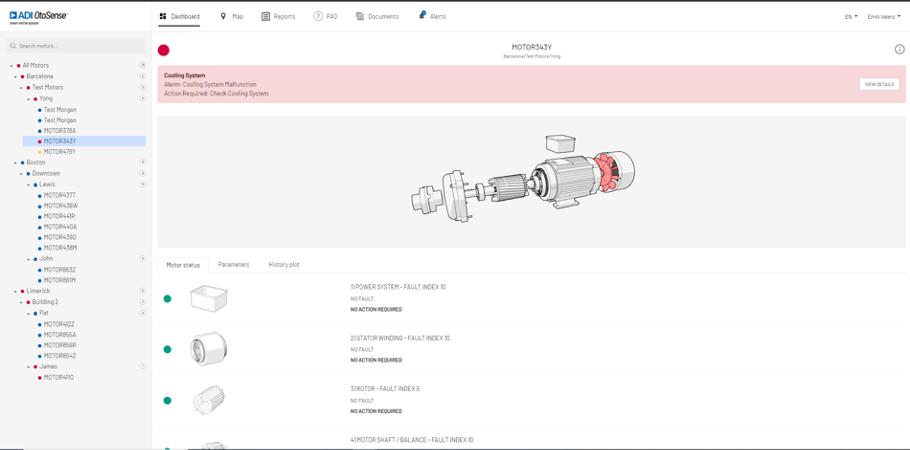910x450 pixels.
Task: Click the Limerick count badge
Action: coord(142,291)
